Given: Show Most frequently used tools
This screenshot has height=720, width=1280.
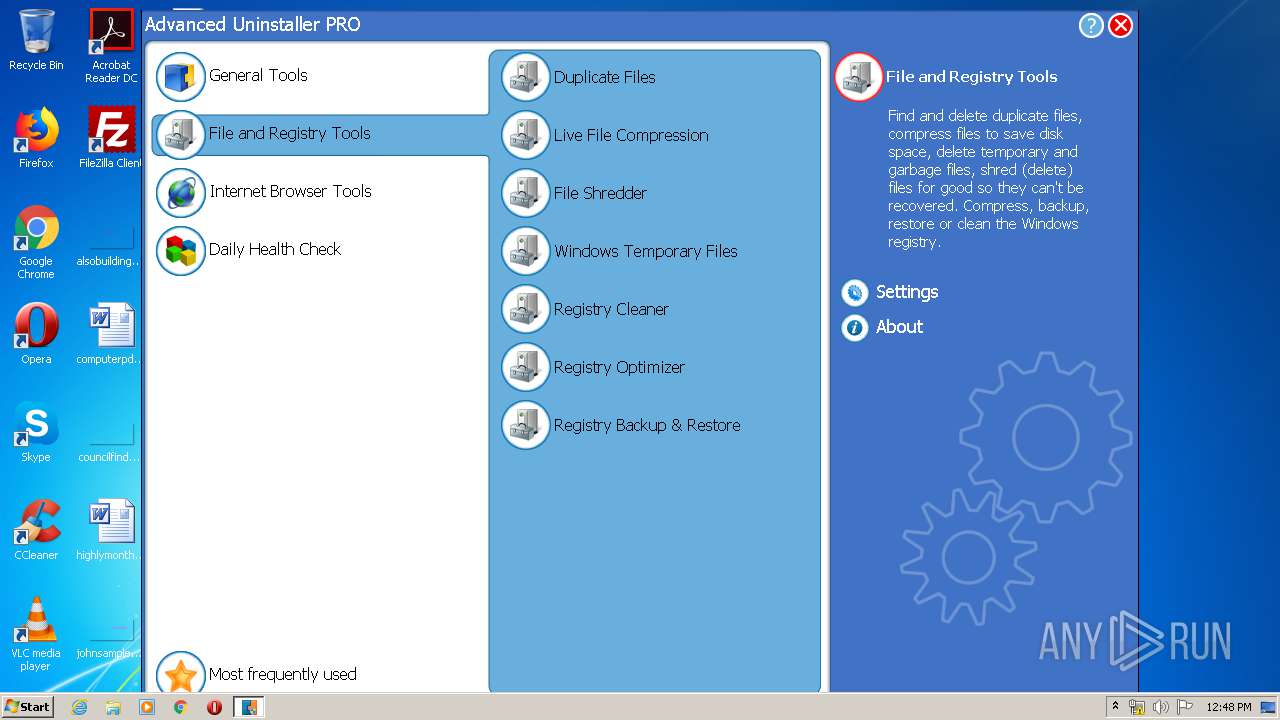Looking at the screenshot, I should [282, 675].
